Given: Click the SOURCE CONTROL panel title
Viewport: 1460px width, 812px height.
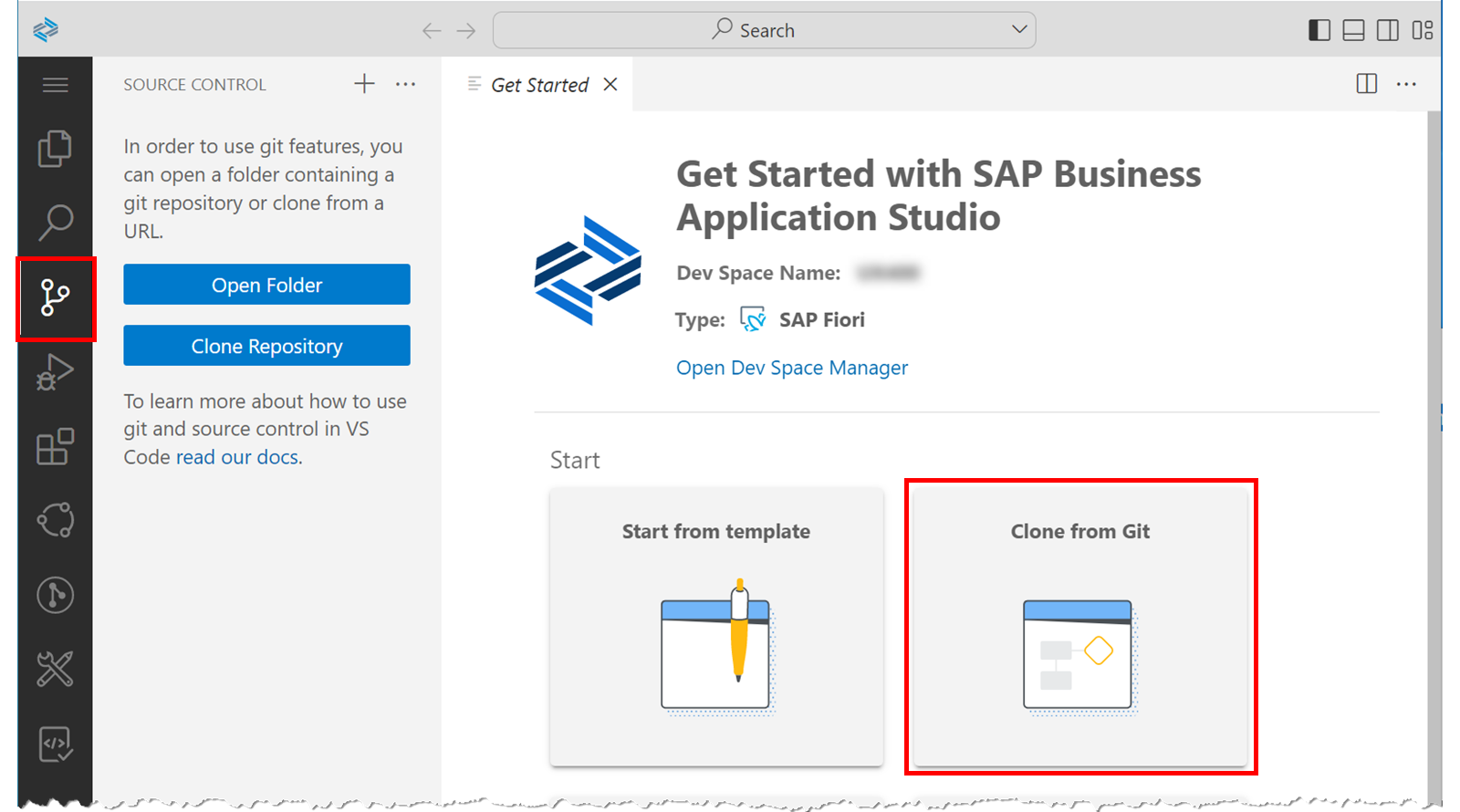Looking at the screenshot, I should point(195,85).
